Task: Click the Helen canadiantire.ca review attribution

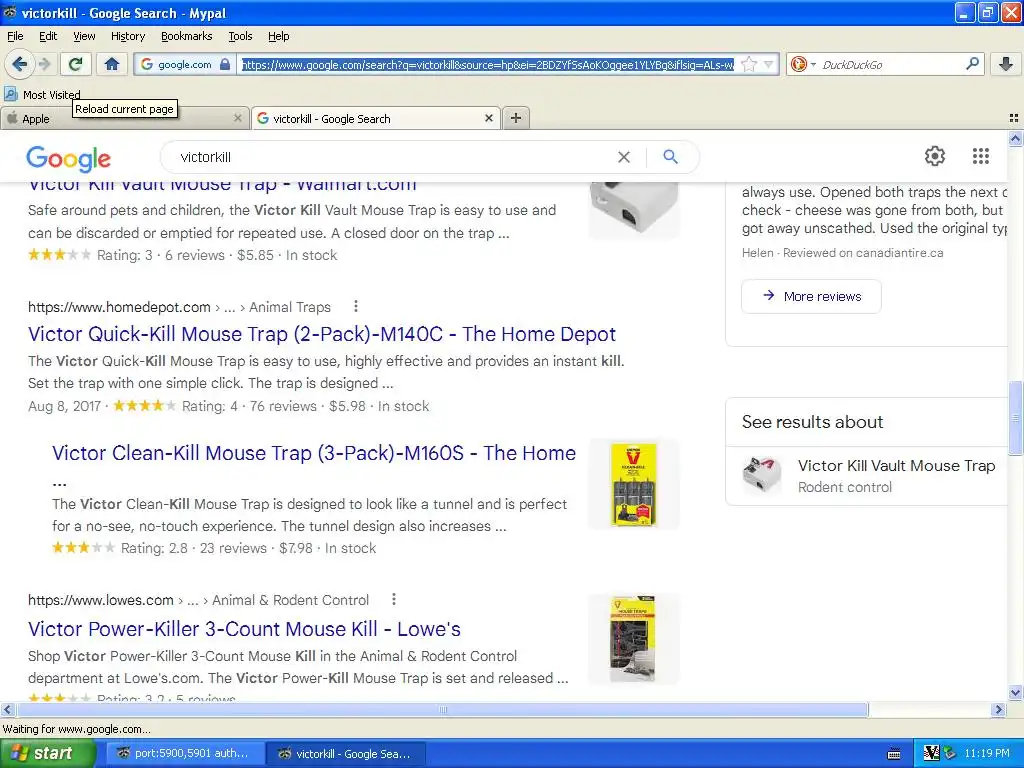Action: tap(842, 253)
